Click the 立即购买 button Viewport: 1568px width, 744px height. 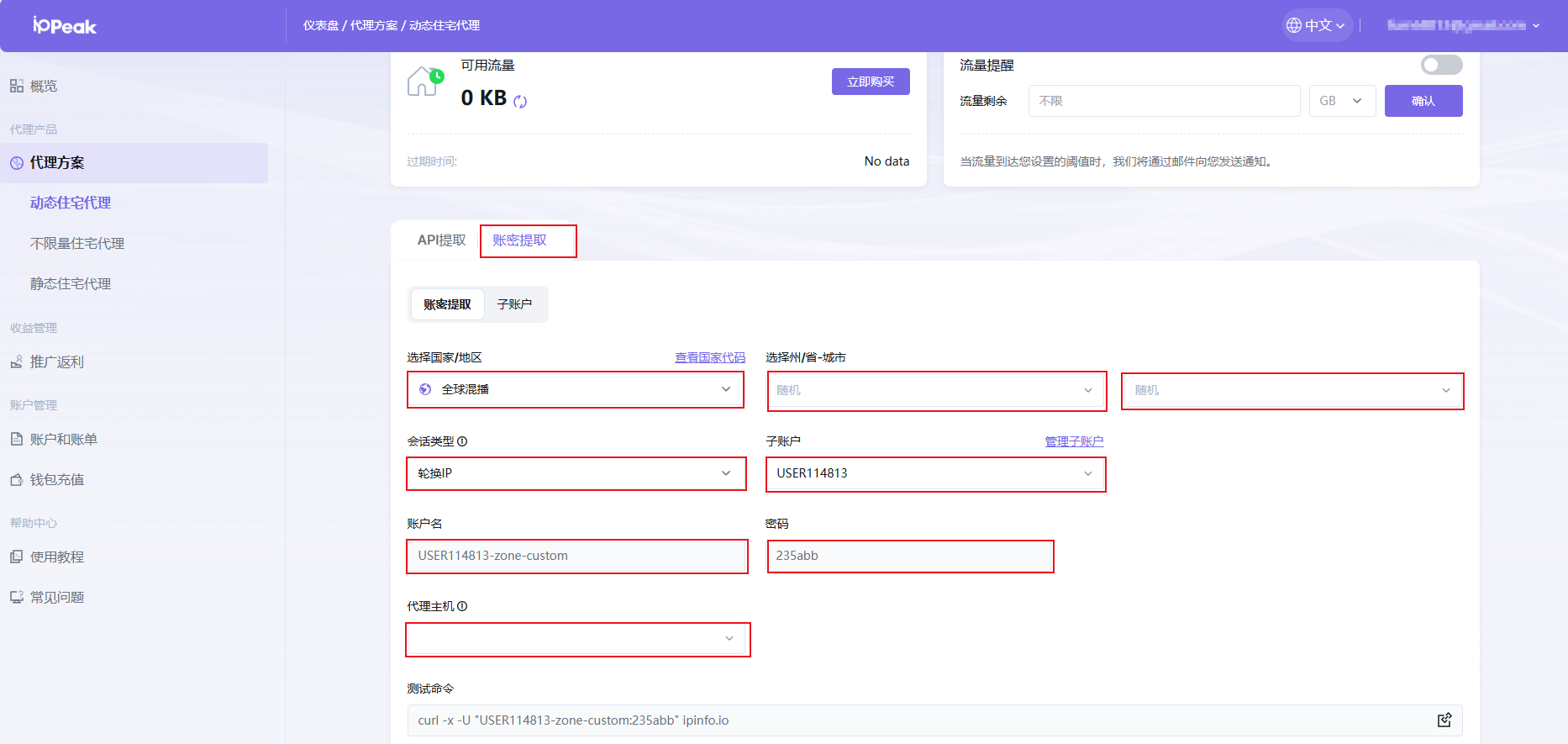(871, 82)
